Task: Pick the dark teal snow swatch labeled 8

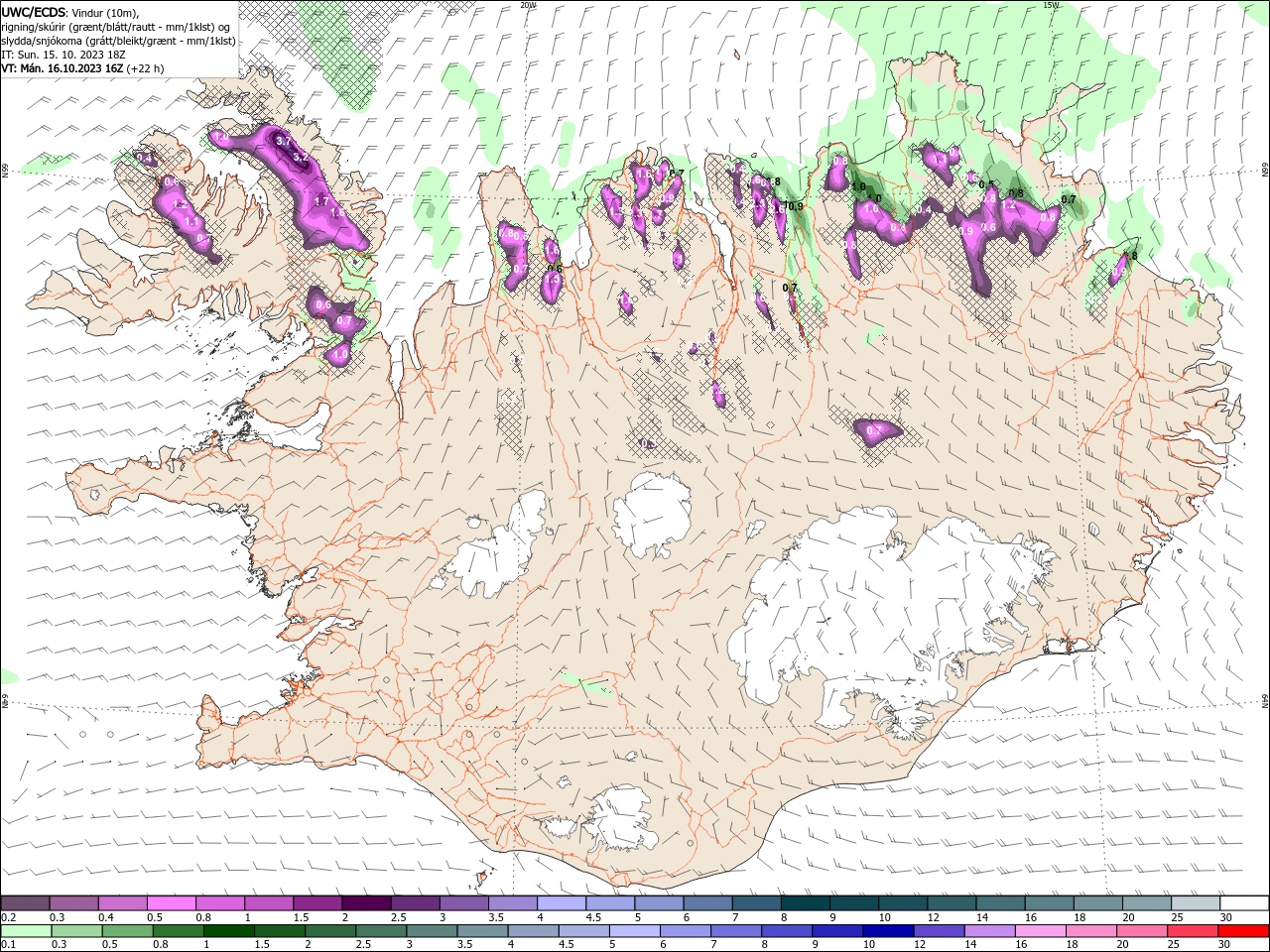Action: click(x=804, y=903)
